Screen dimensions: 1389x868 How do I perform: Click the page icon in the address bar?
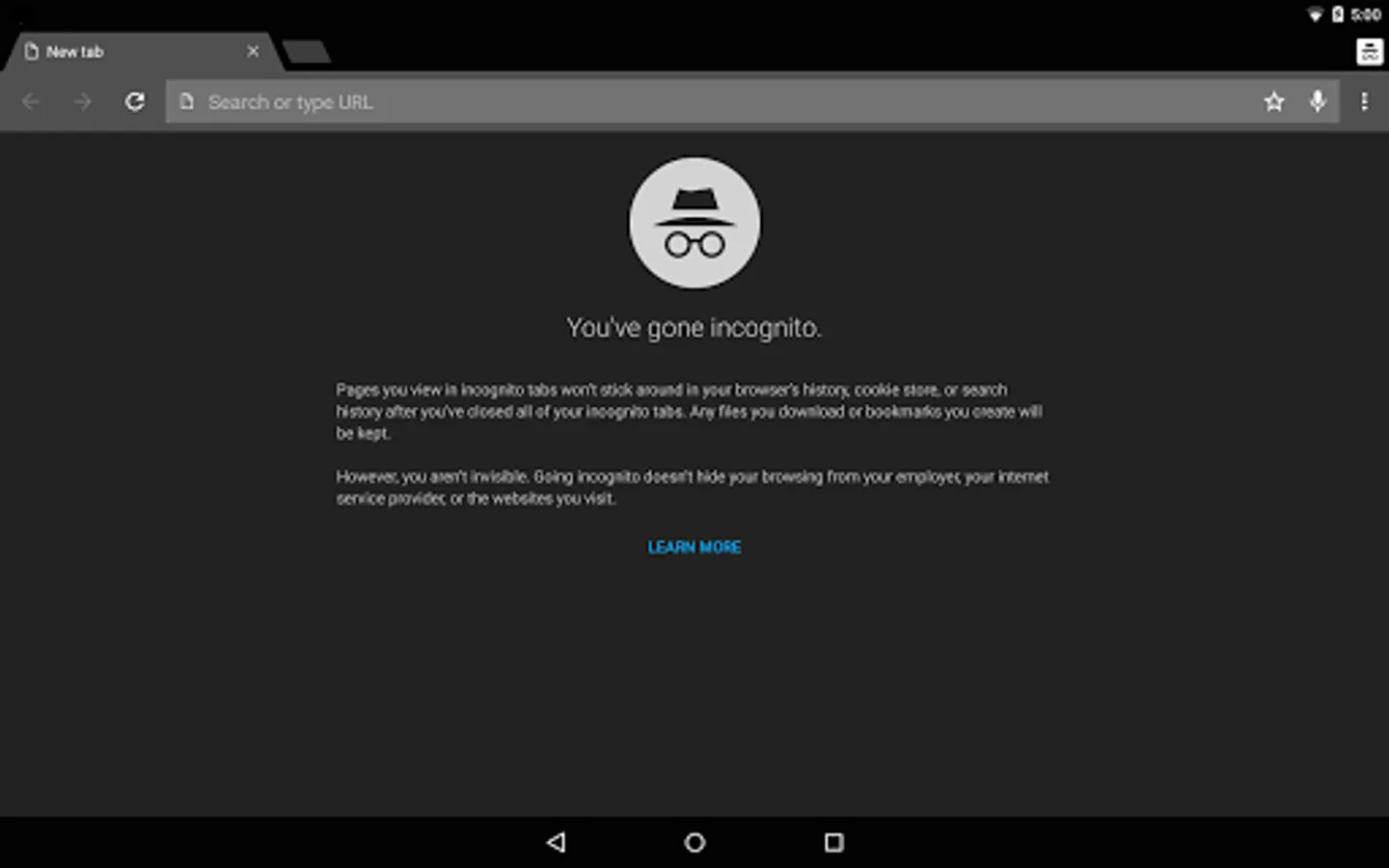click(187, 101)
